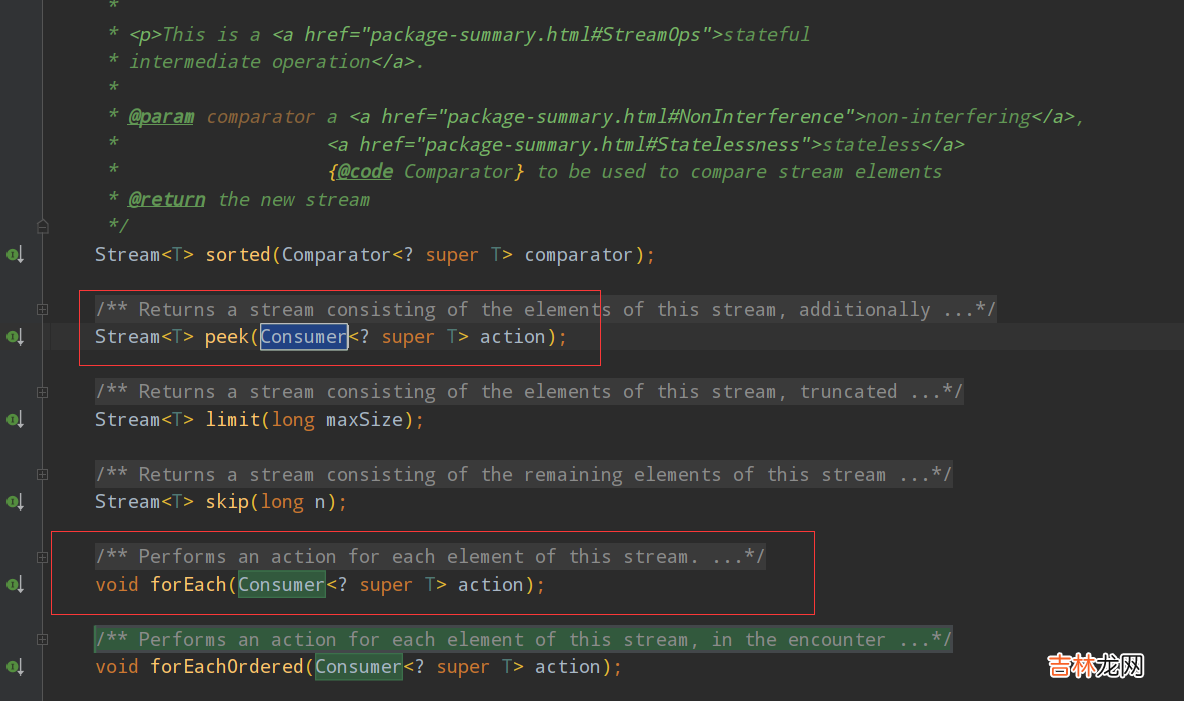
Task: Place cursor on maxSize parameter in limit
Action: click(364, 420)
